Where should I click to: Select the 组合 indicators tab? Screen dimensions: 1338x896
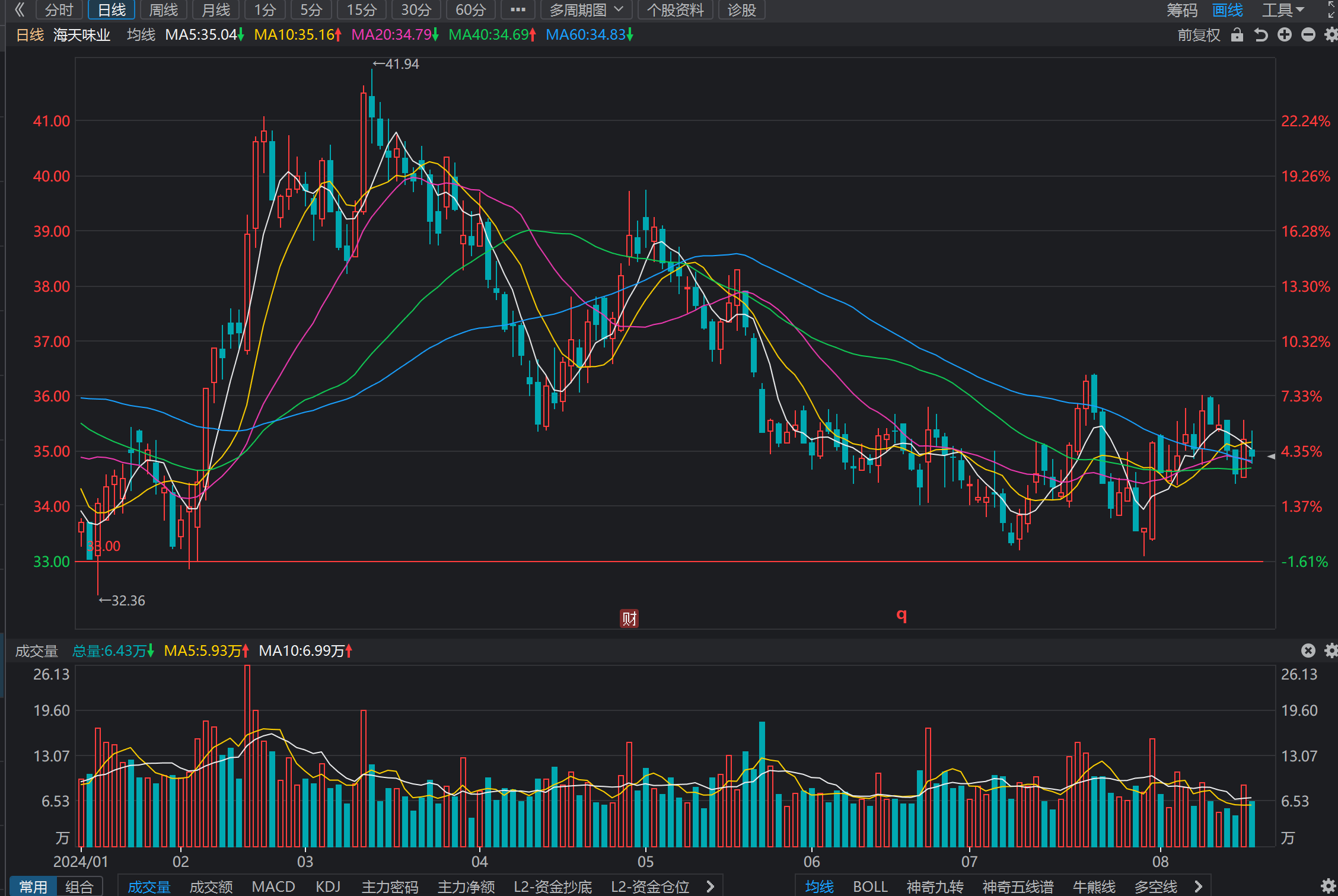79,887
